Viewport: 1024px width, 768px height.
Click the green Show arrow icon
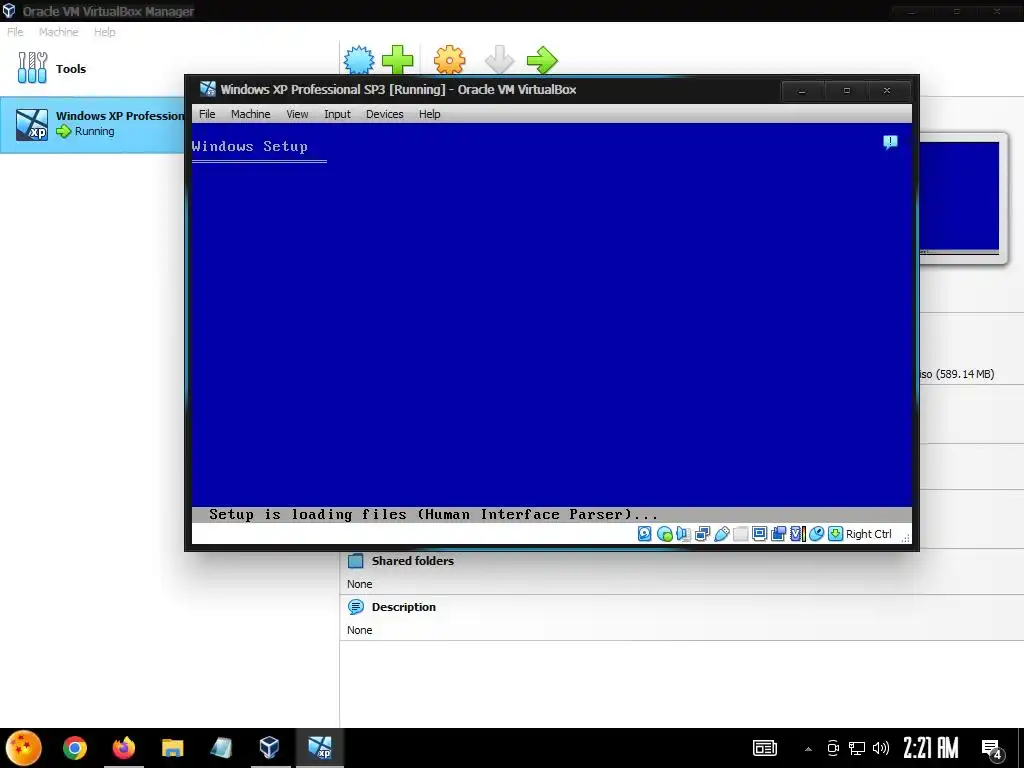pyautogui.click(x=542, y=60)
